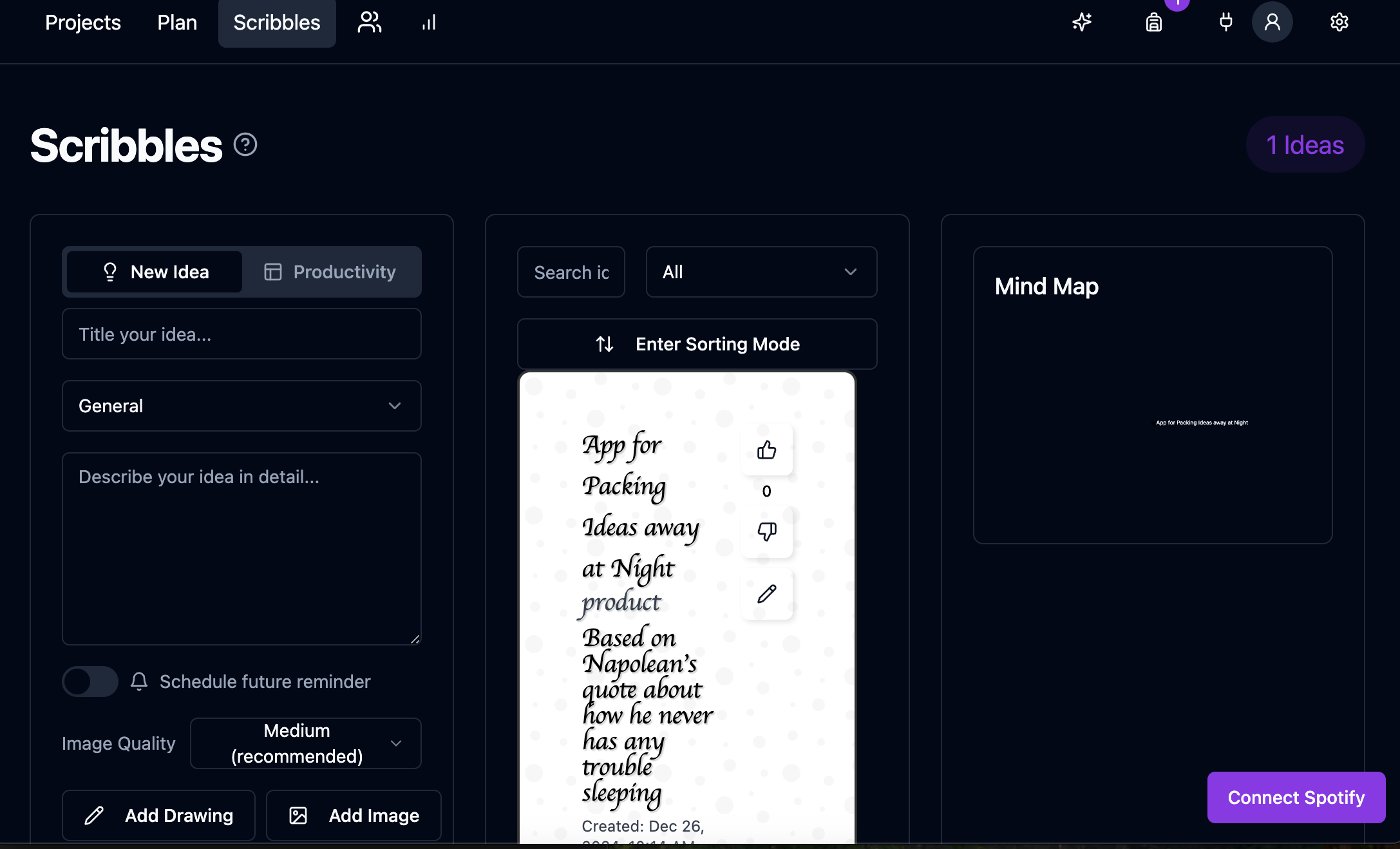1400x849 pixels.
Task: Enable the Schedule future reminder switch
Action: coord(90,682)
